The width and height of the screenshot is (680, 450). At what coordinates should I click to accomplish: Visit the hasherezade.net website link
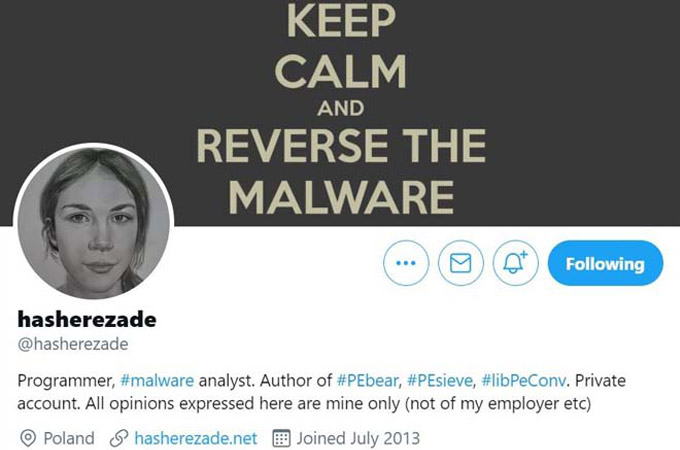coord(196,438)
